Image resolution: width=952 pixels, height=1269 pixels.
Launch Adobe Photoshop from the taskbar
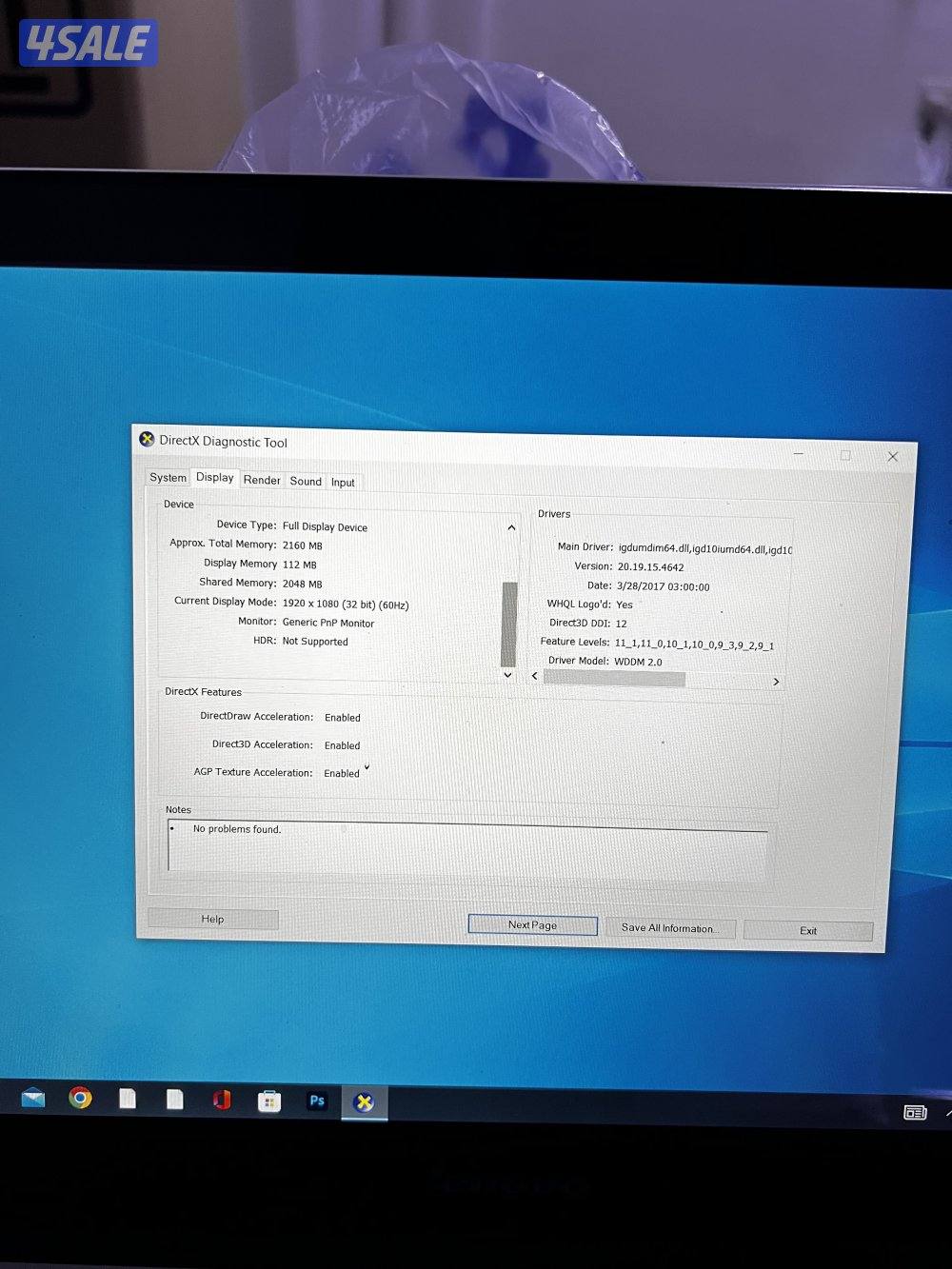318,1100
